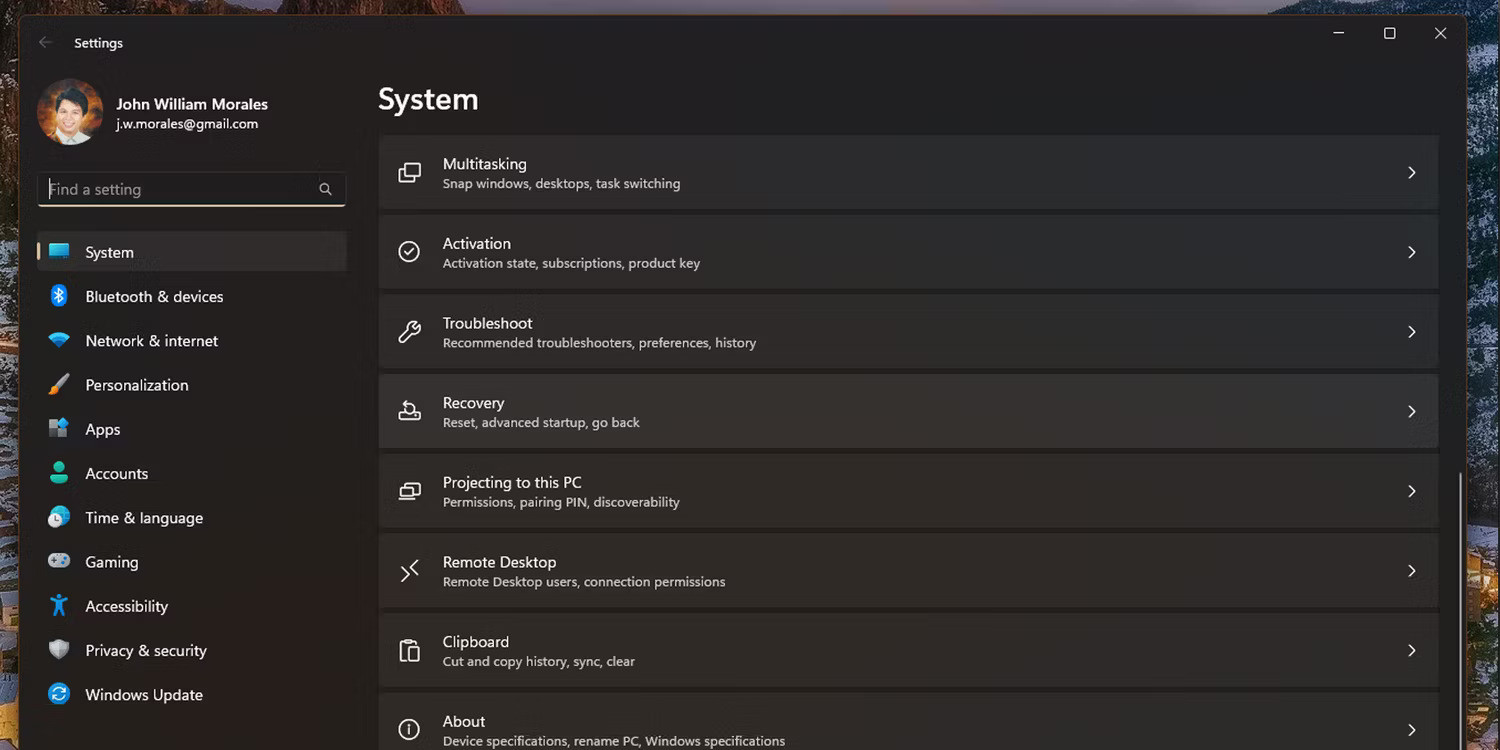Select the Accessibility figure icon
The image size is (1500, 750).
(59, 605)
